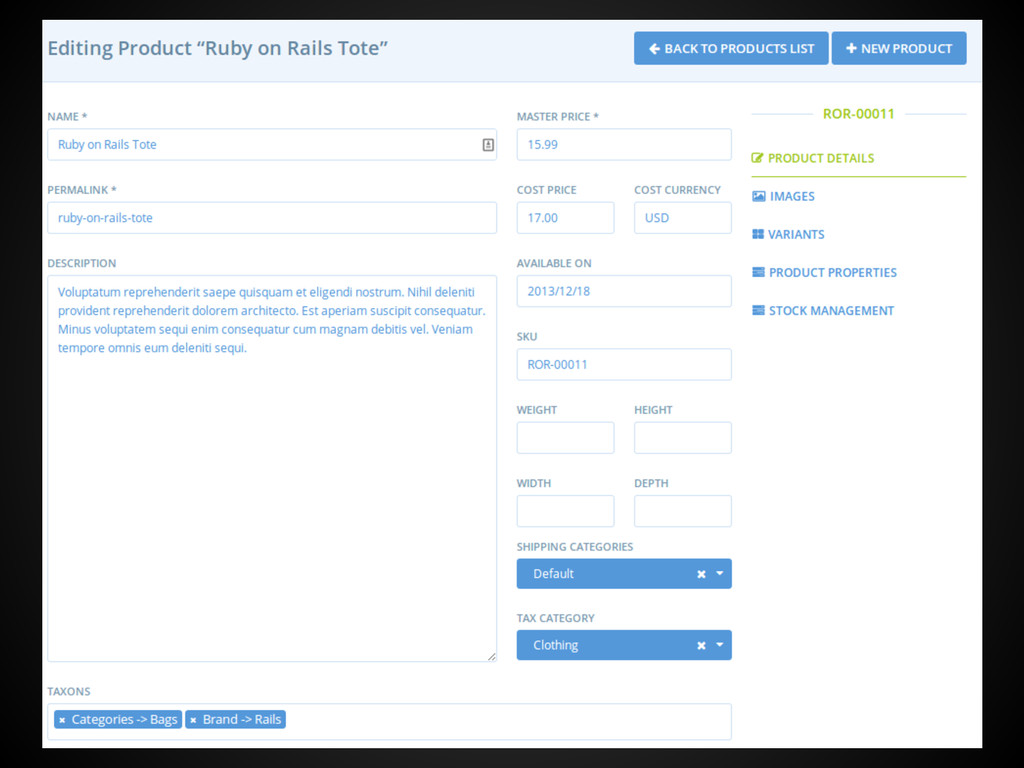Edit the Cost Price field
This screenshot has height=768, width=1024.
pos(565,217)
